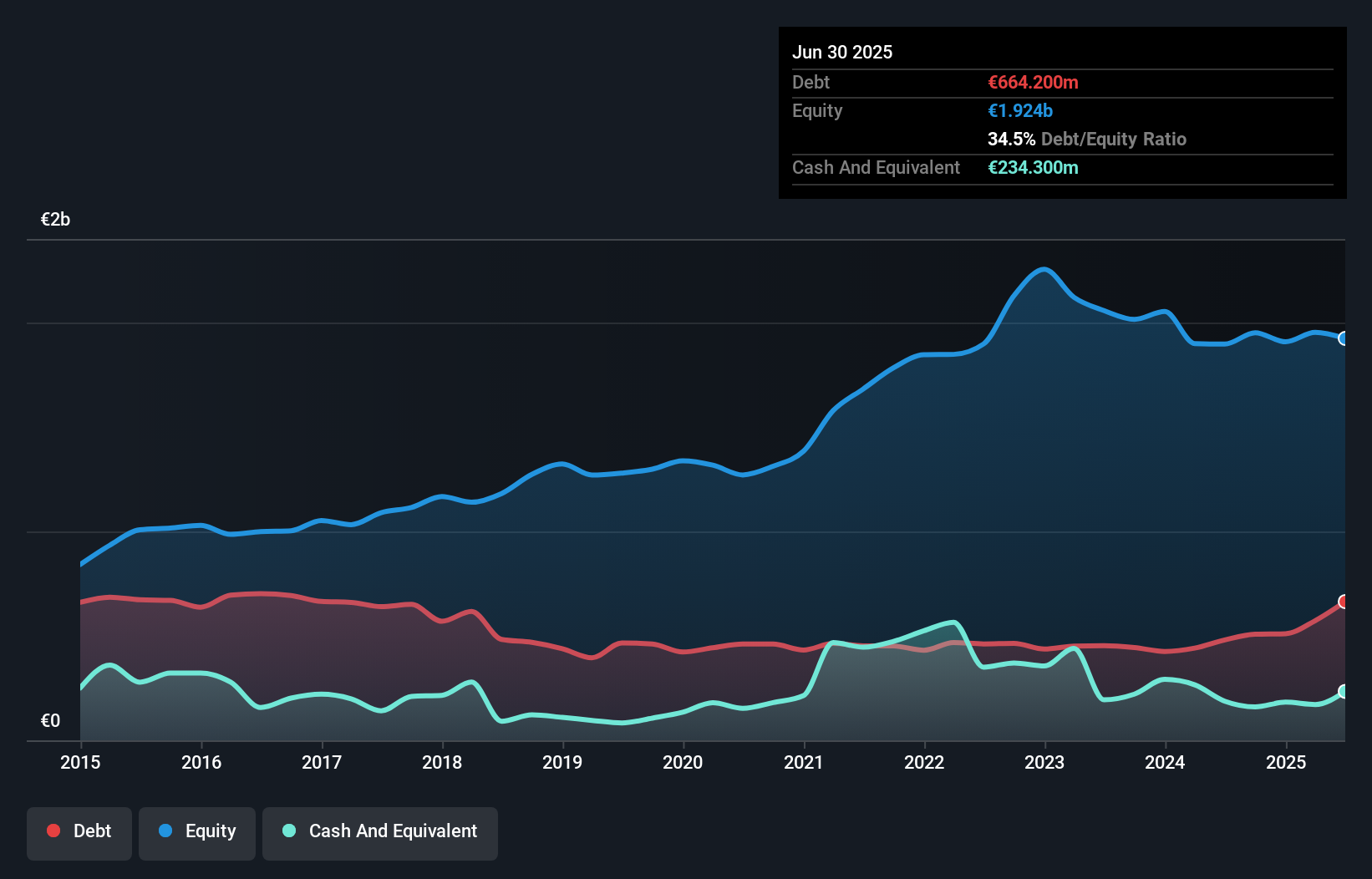This screenshot has width=1372, height=879.
Task: Click the red Debt endpoint marker on chart
Action: [x=1344, y=602]
